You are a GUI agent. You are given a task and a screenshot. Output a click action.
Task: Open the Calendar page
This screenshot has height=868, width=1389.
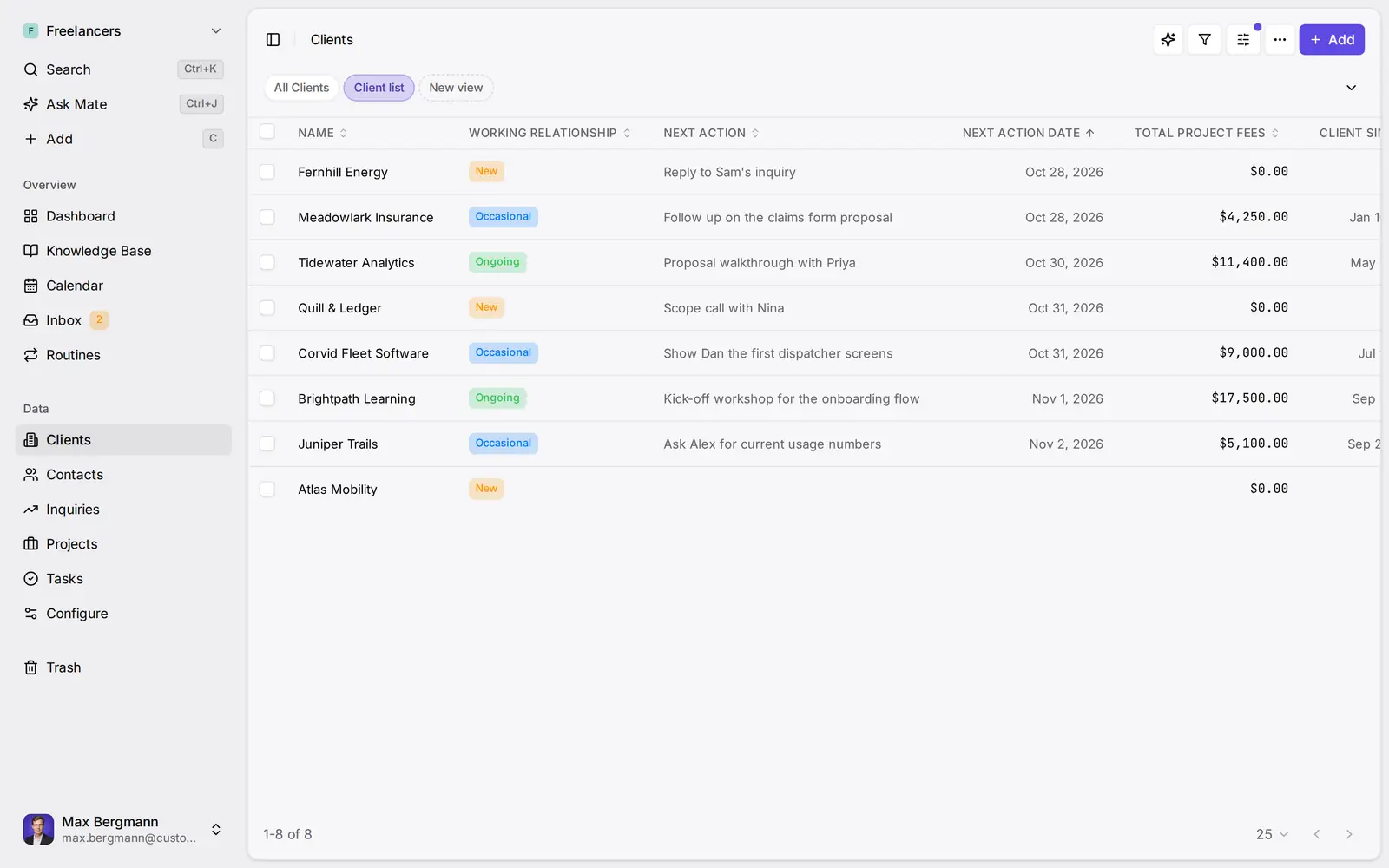(x=123, y=286)
